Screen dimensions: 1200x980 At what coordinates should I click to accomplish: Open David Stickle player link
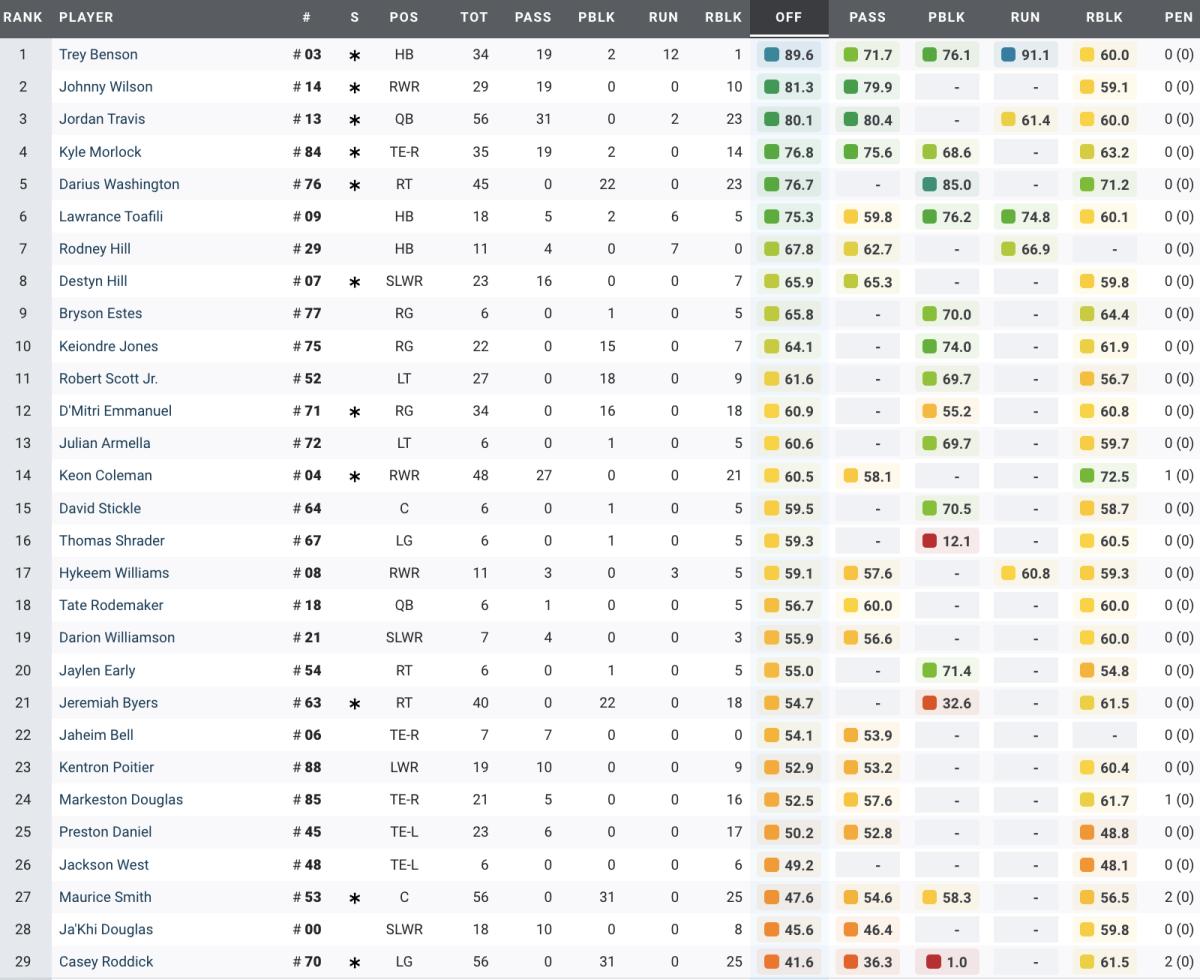100,508
